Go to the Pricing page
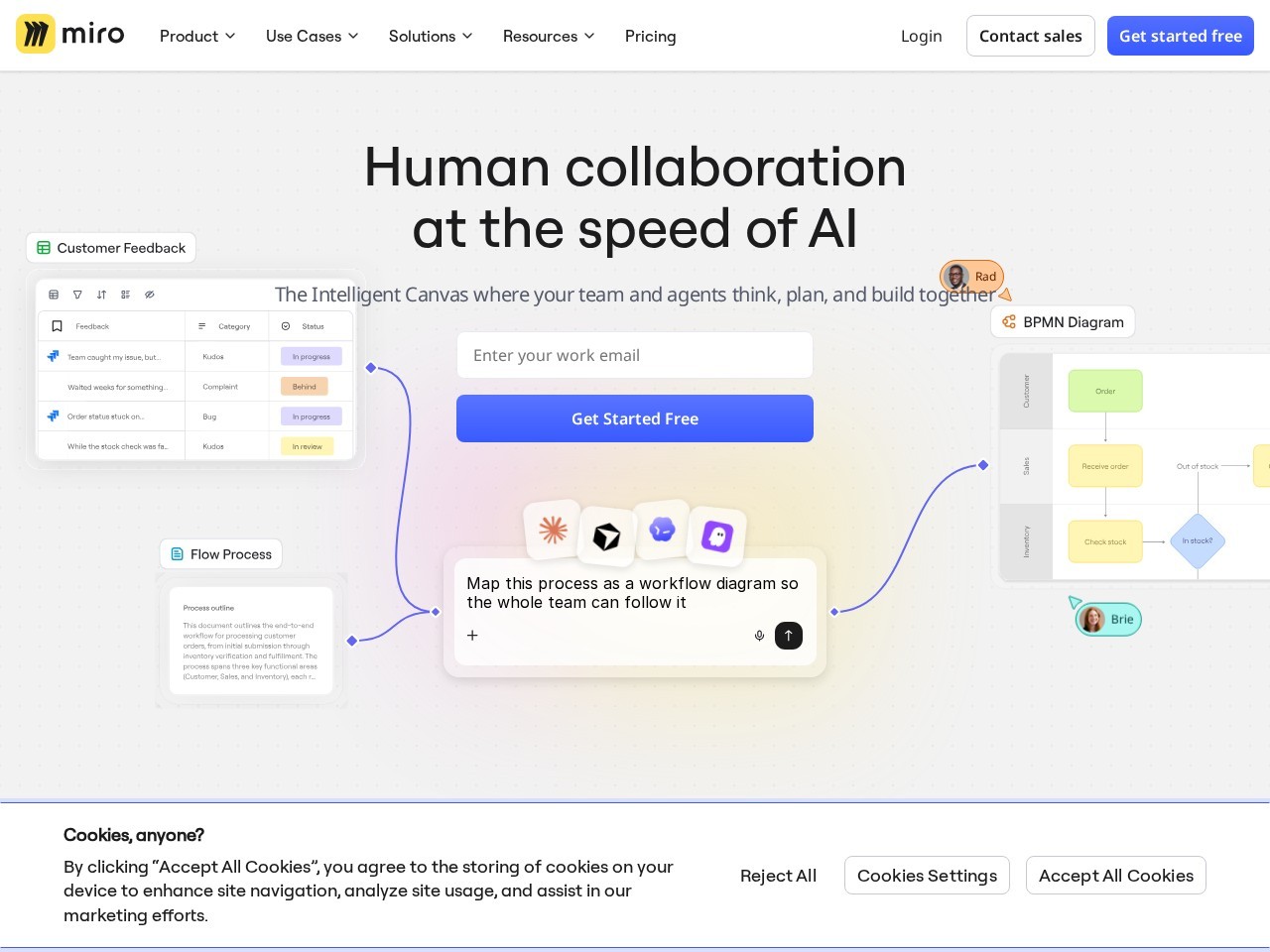Screen dimensions: 1270x952 pyautogui.click(x=651, y=36)
